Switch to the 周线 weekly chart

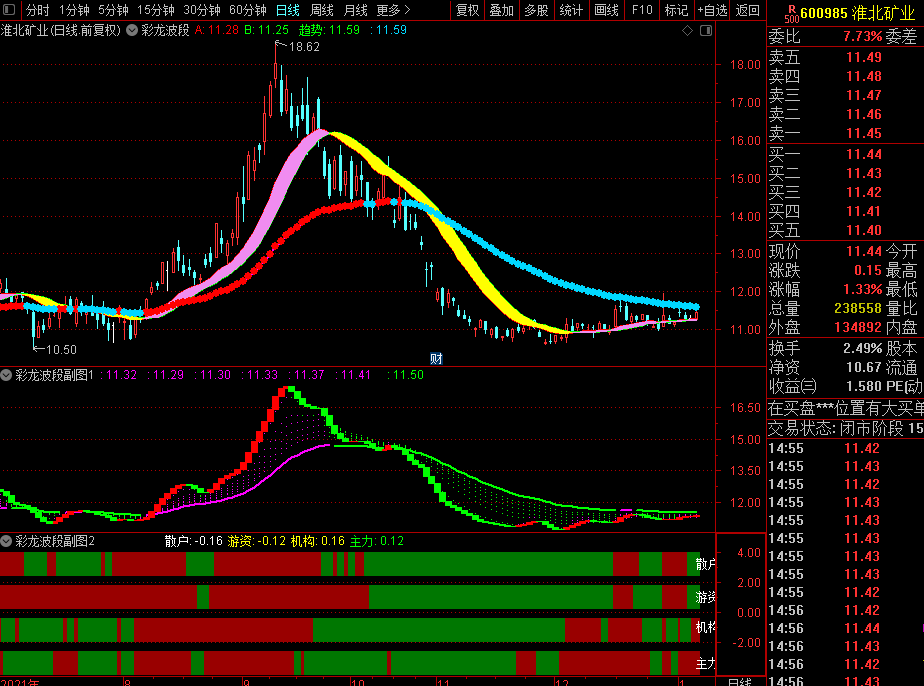click(321, 10)
